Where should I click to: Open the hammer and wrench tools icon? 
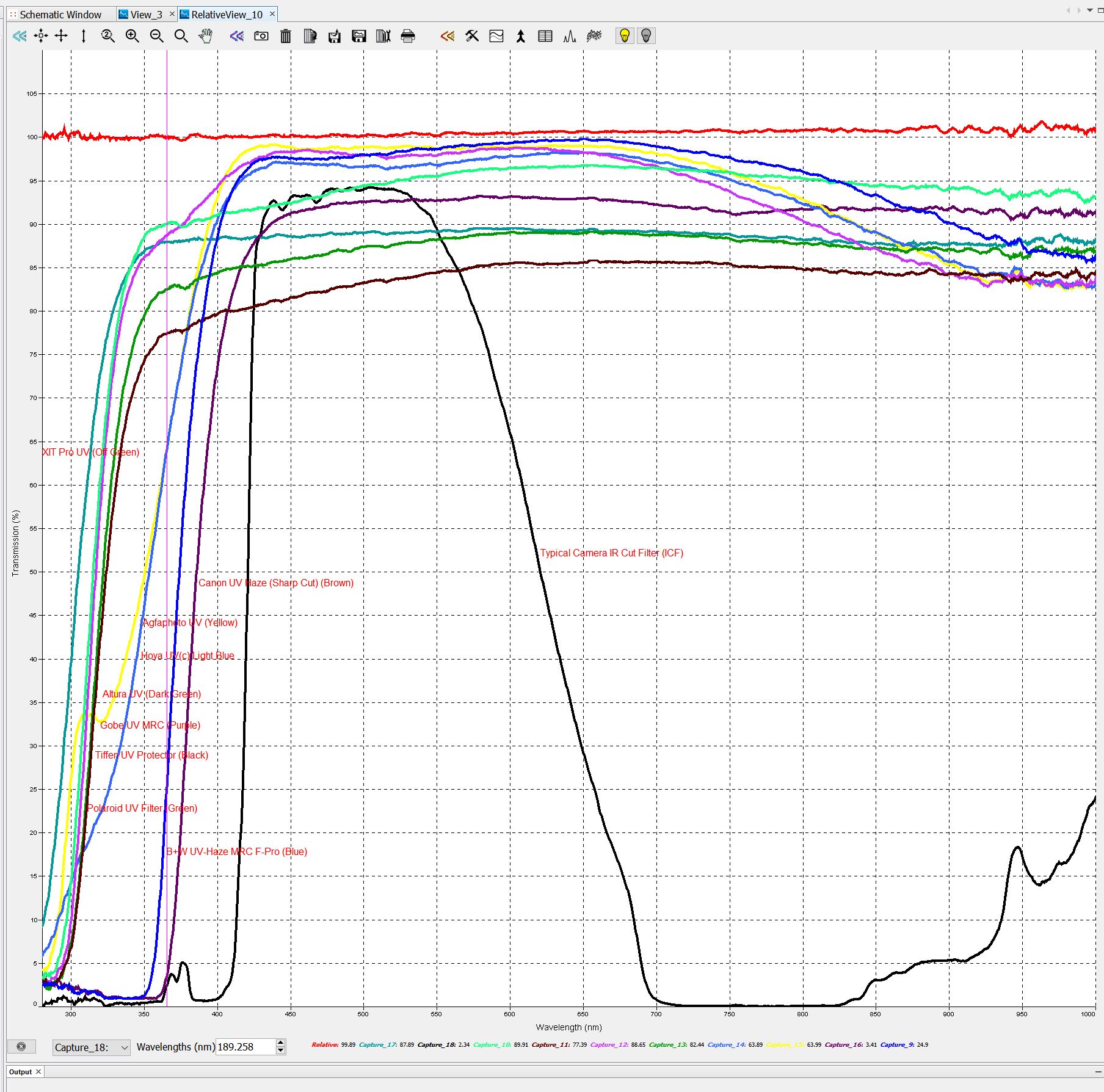pyautogui.click(x=472, y=36)
